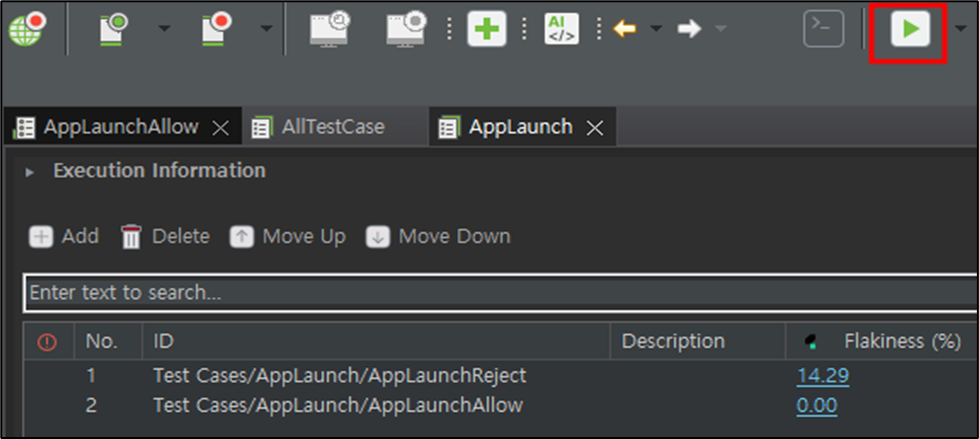This screenshot has width=979, height=439.
Task: Open the Run button dropdown arrow
Action: [x=962, y=29]
